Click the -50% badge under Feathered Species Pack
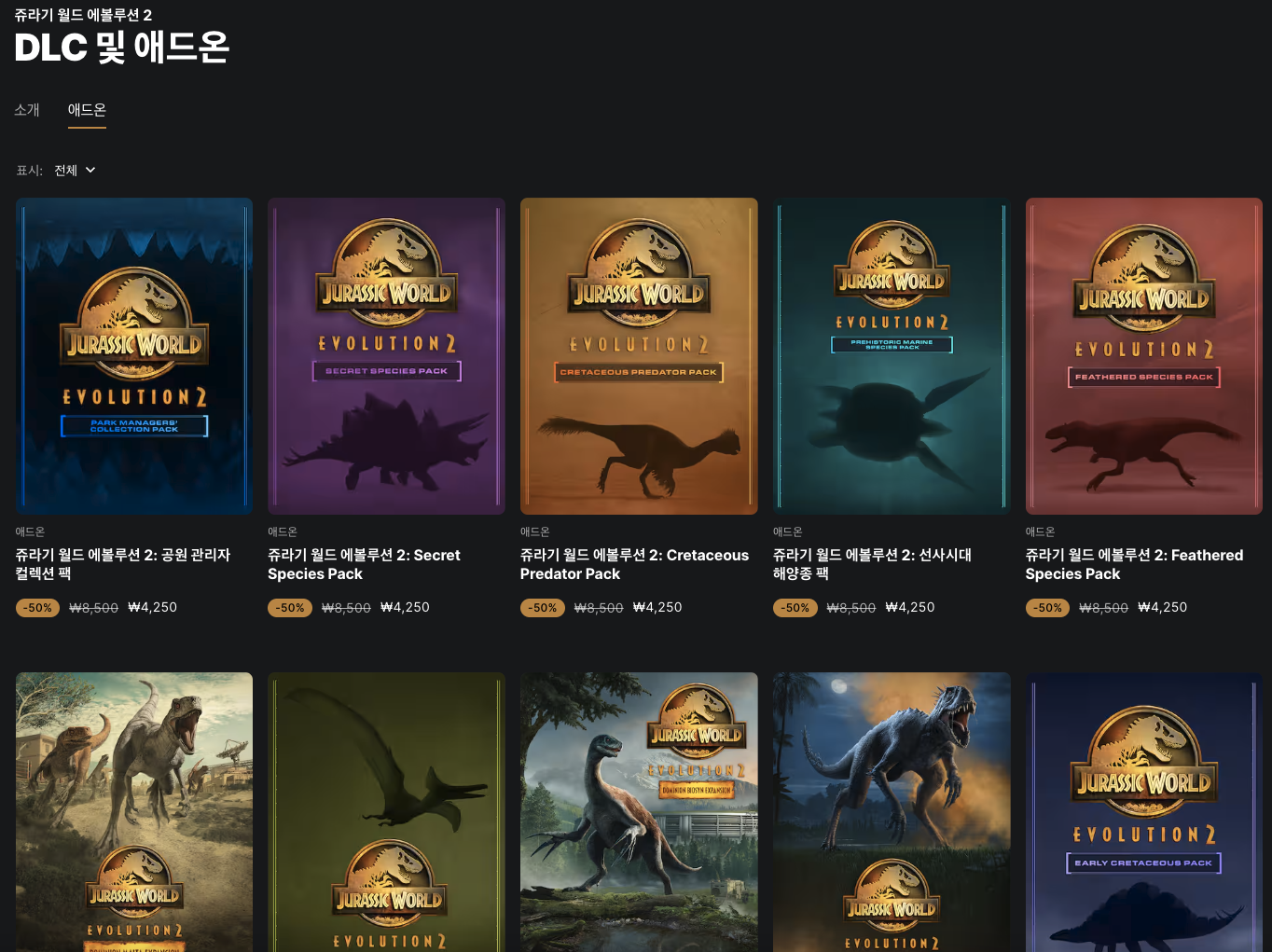This screenshot has height=952, width=1272. pos(1048,608)
